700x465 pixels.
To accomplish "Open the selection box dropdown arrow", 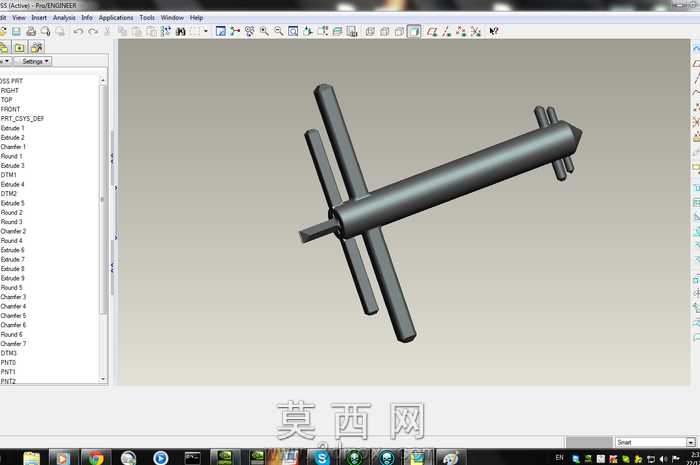I will pos(206,31).
